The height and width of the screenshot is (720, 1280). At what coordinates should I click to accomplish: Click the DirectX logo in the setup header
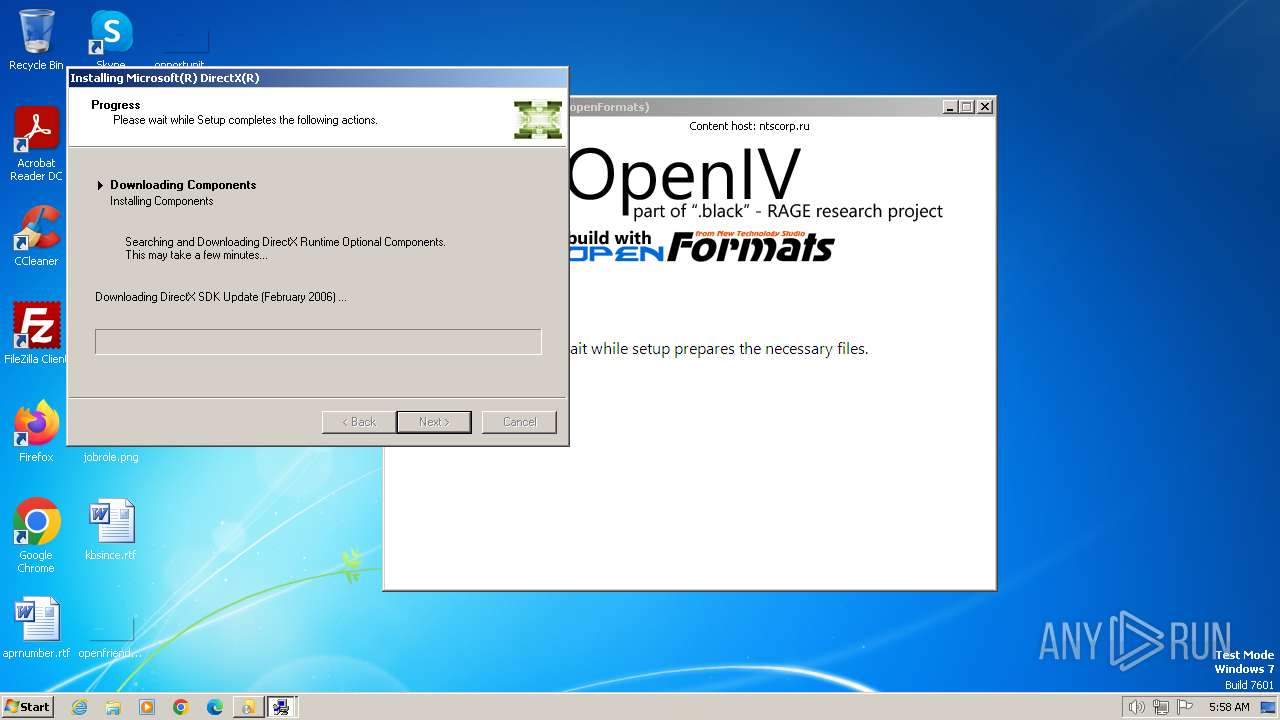coord(538,119)
